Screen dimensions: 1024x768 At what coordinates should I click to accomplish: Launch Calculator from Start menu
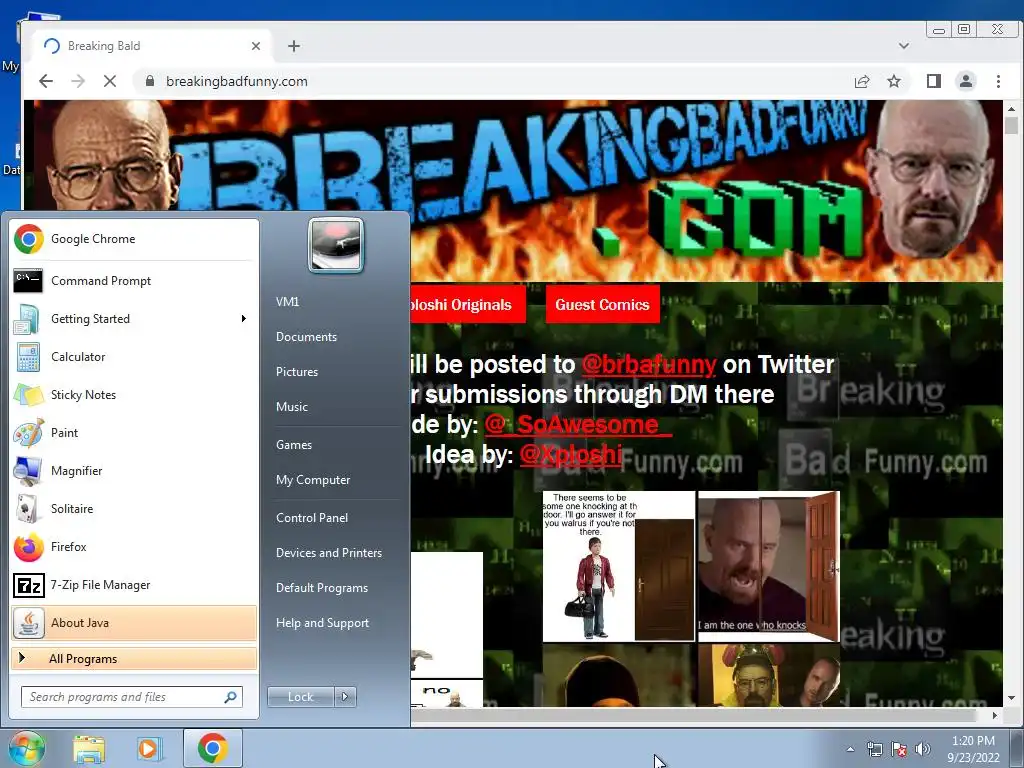click(134, 357)
